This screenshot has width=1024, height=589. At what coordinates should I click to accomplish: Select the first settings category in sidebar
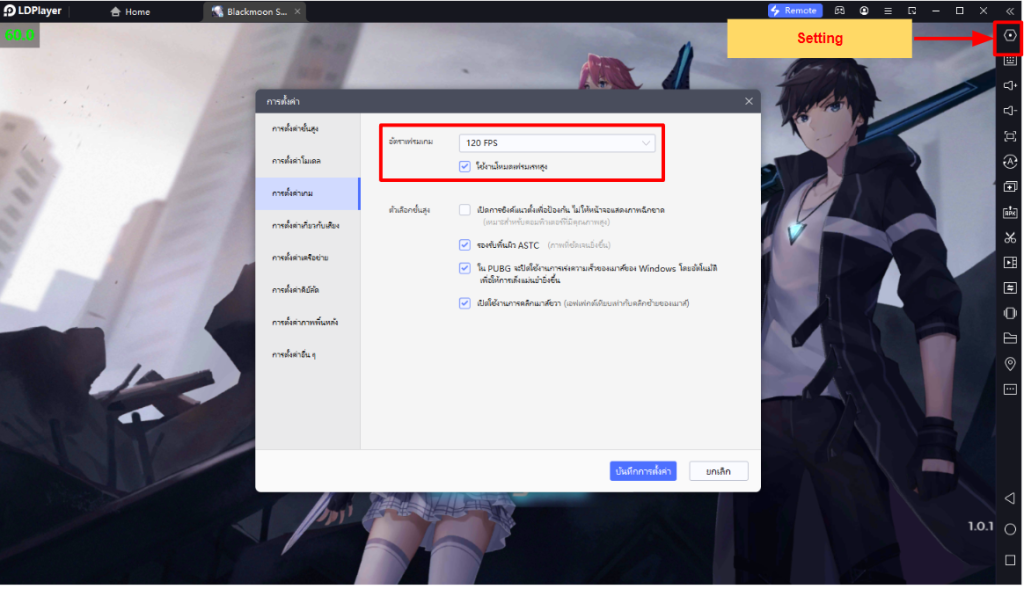click(295, 129)
